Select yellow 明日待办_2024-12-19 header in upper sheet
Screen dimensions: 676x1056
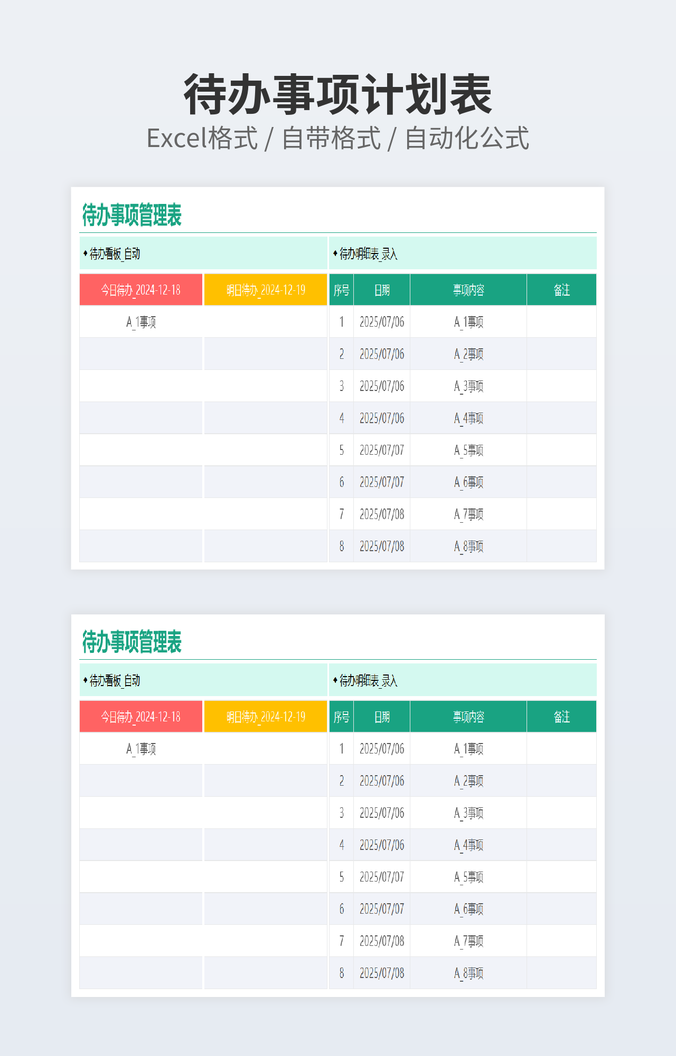265,290
